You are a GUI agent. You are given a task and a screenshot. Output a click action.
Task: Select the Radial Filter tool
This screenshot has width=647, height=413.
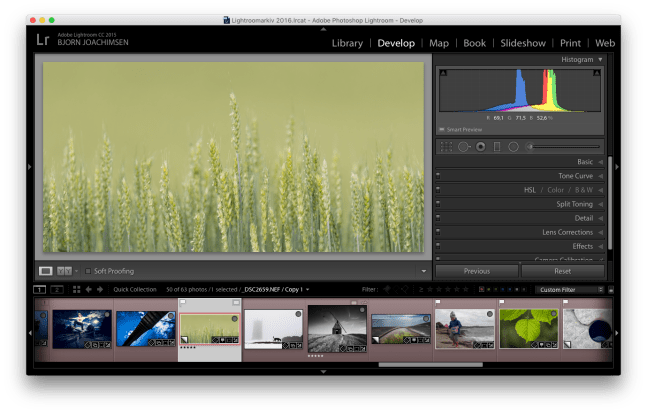click(513, 146)
